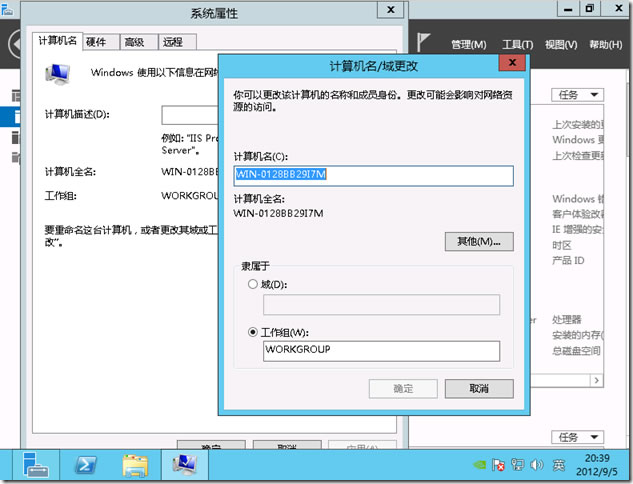Open the 工具(T) menu
This screenshot has height=484, width=633.
click(x=516, y=44)
